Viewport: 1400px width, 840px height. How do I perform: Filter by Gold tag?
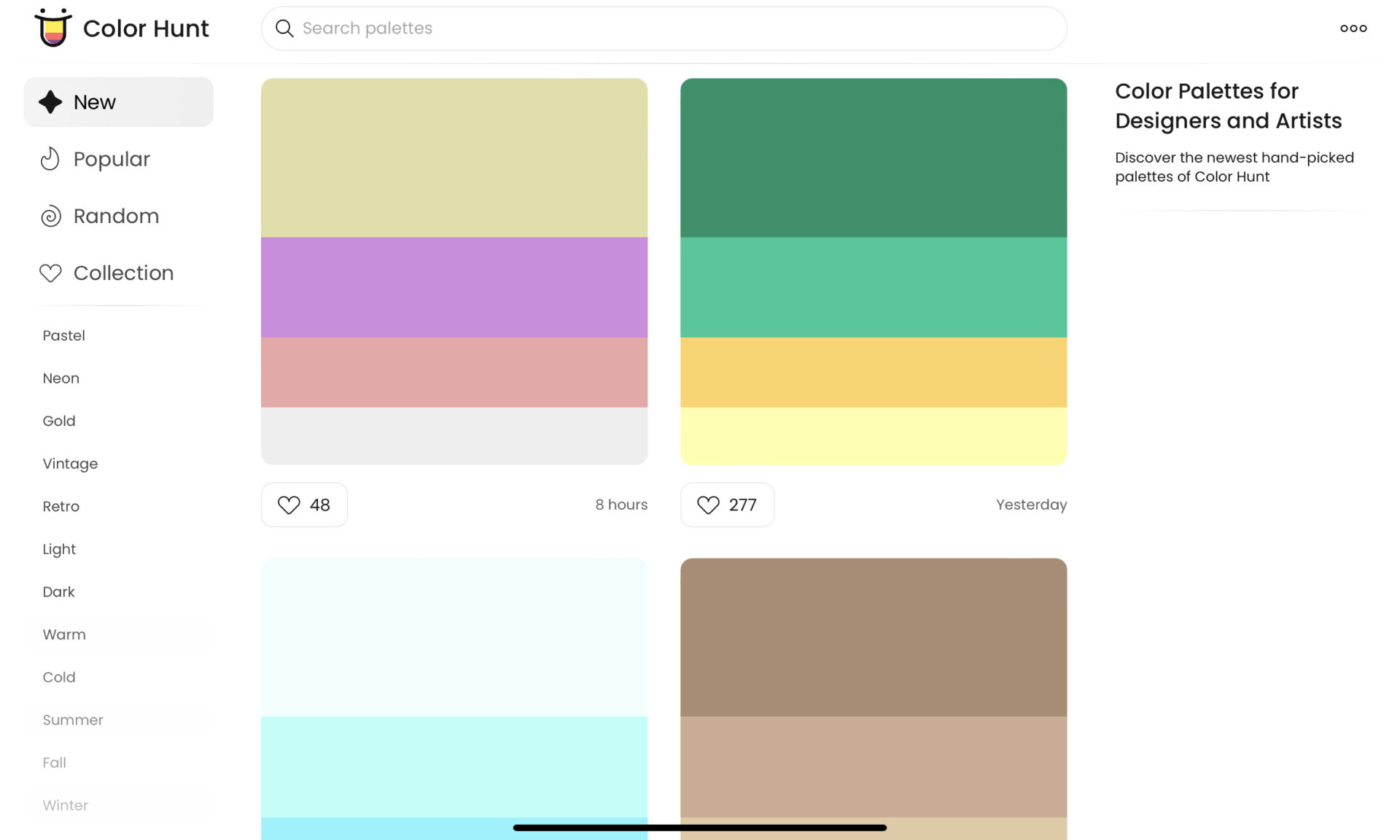59,421
